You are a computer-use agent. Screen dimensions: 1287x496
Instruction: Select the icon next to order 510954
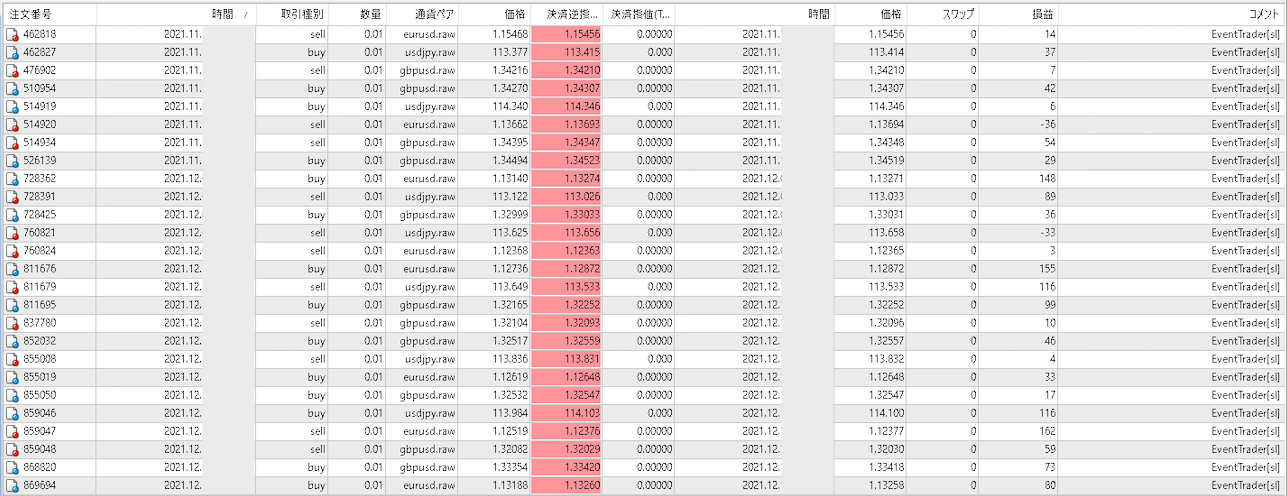tap(12, 88)
